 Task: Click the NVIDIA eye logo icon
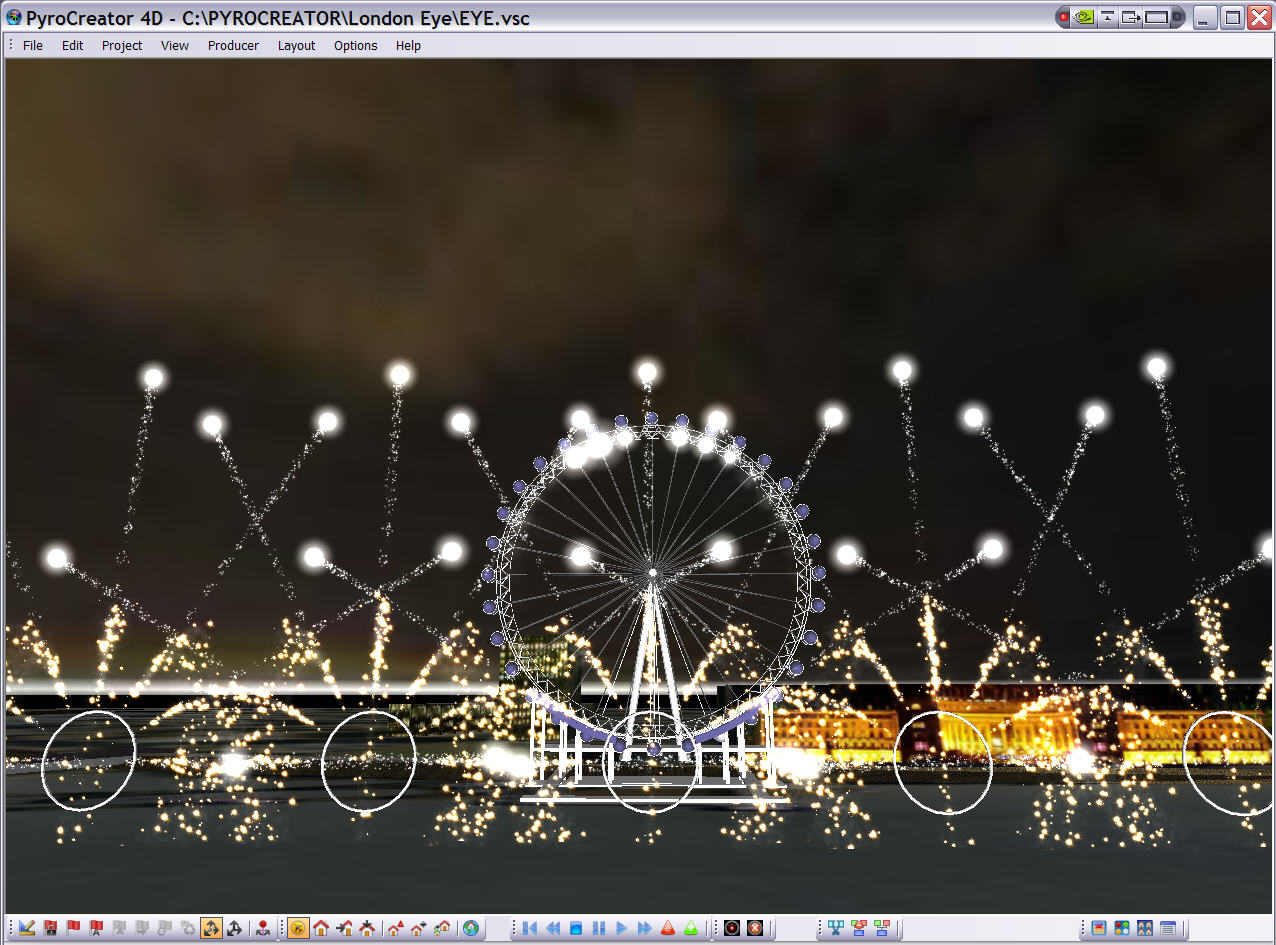click(x=1084, y=17)
